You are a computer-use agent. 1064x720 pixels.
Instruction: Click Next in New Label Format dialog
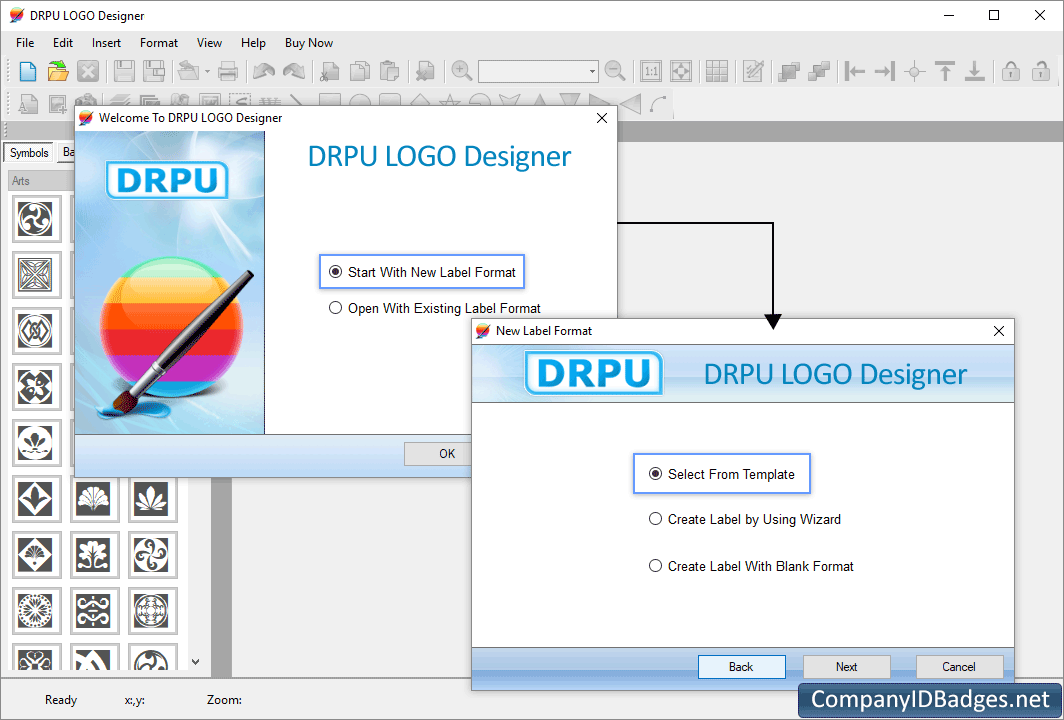click(x=846, y=666)
